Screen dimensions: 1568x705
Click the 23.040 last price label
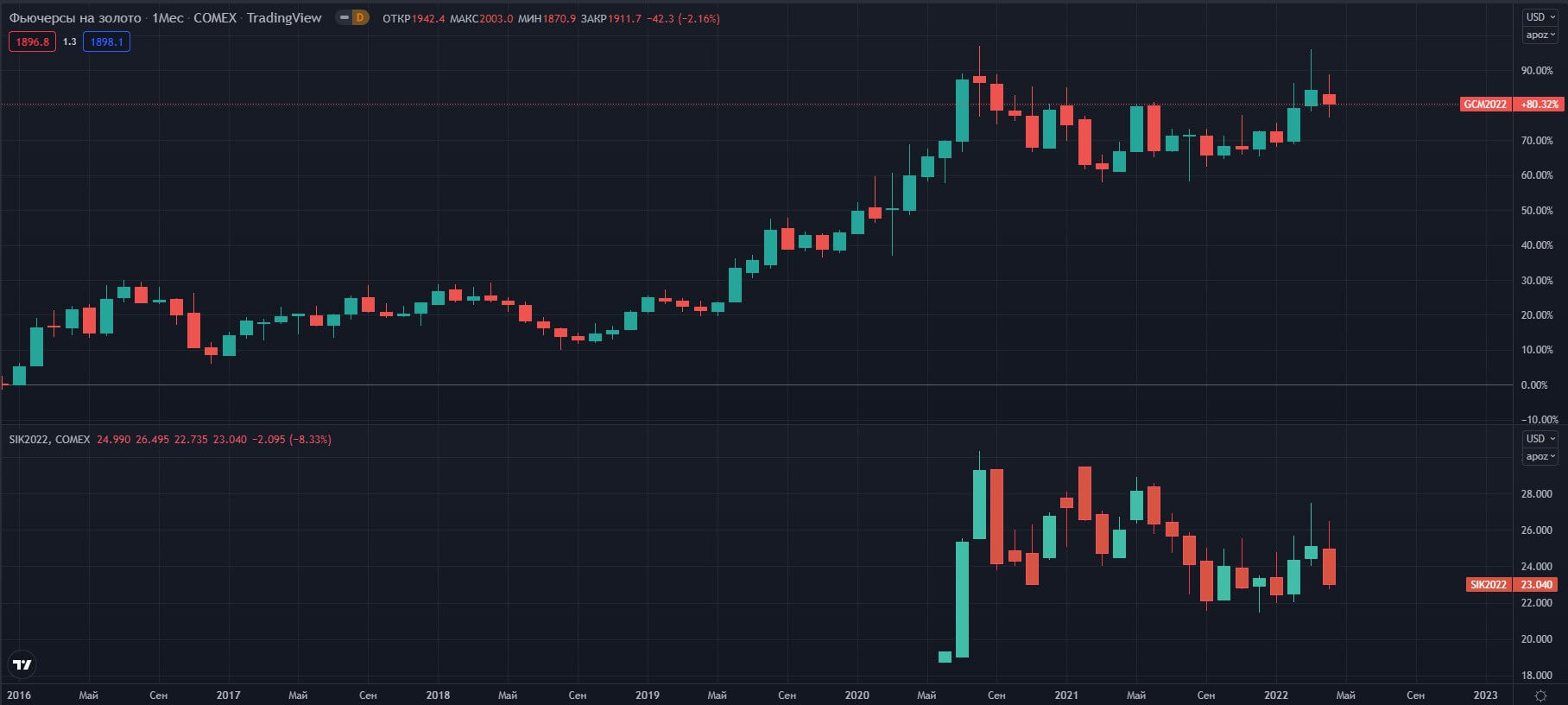[x=1536, y=584]
